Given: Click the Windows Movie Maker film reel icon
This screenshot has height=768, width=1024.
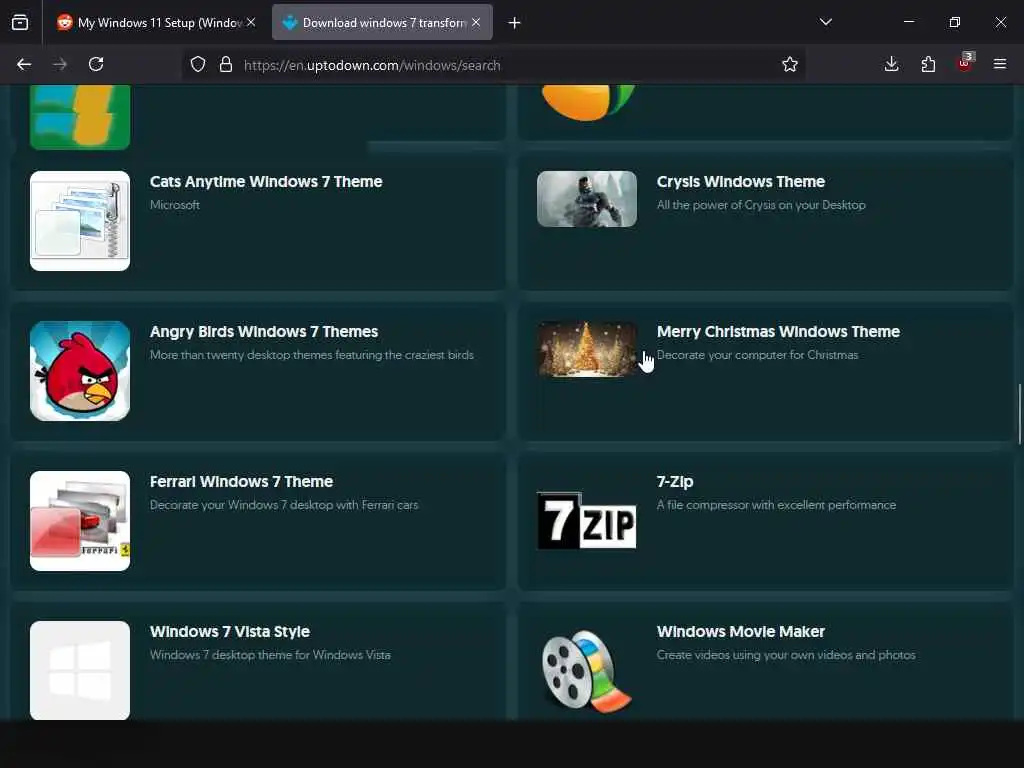Looking at the screenshot, I should pos(586,671).
